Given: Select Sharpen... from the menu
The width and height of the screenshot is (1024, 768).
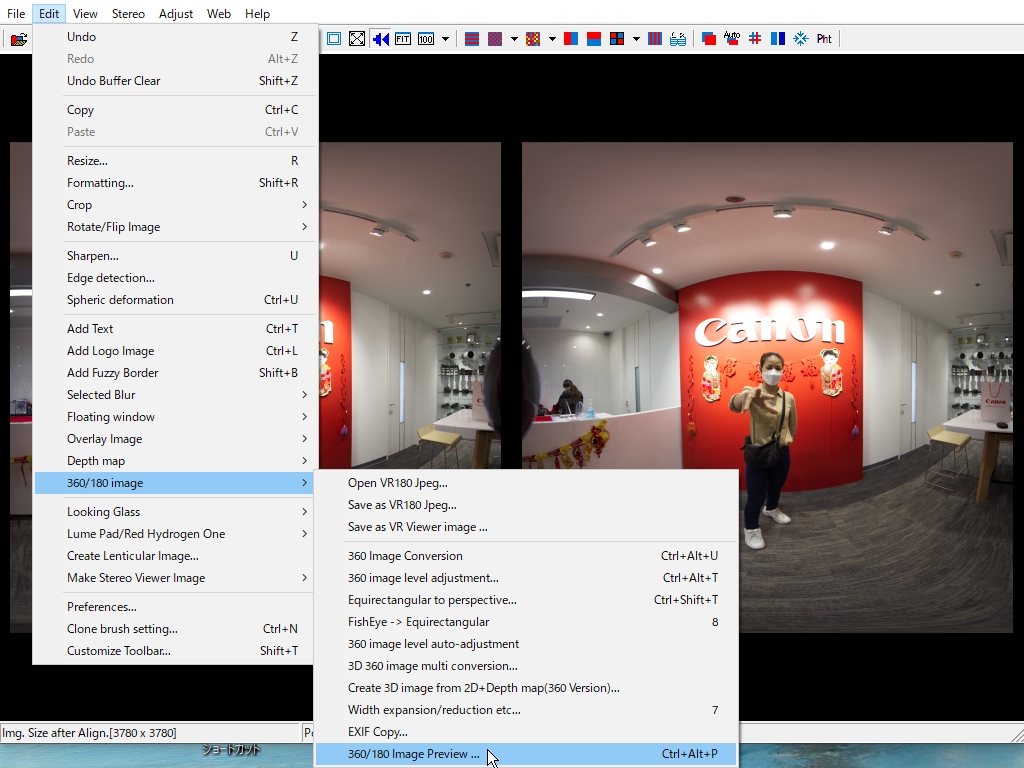Looking at the screenshot, I should pyautogui.click(x=175, y=256).
